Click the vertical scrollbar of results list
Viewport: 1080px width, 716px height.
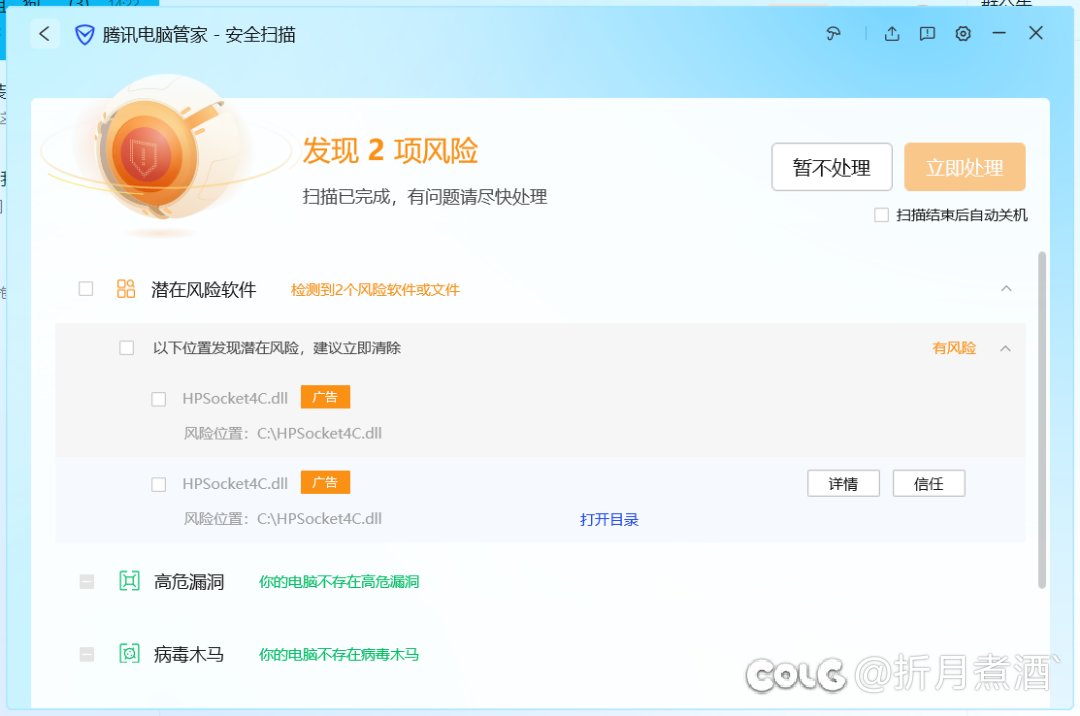click(x=1042, y=420)
